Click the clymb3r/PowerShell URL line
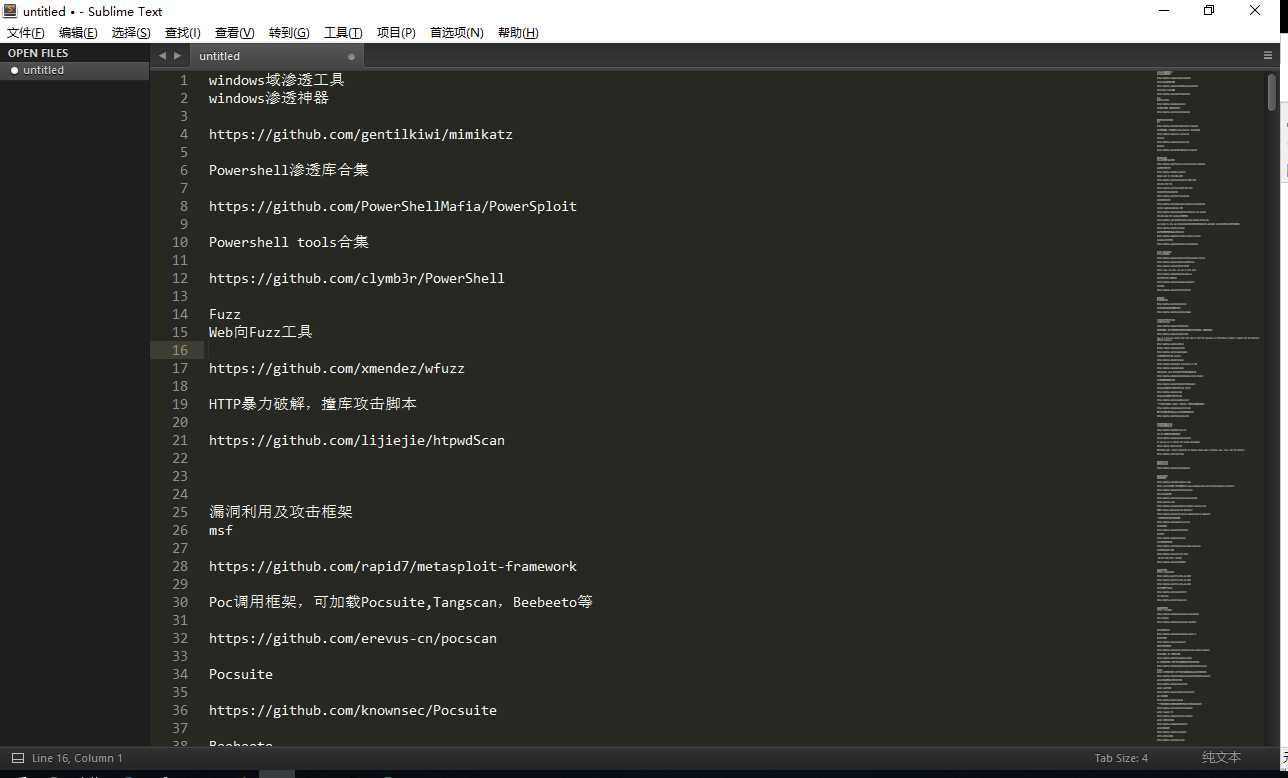1288x778 pixels. [x=357, y=278]
